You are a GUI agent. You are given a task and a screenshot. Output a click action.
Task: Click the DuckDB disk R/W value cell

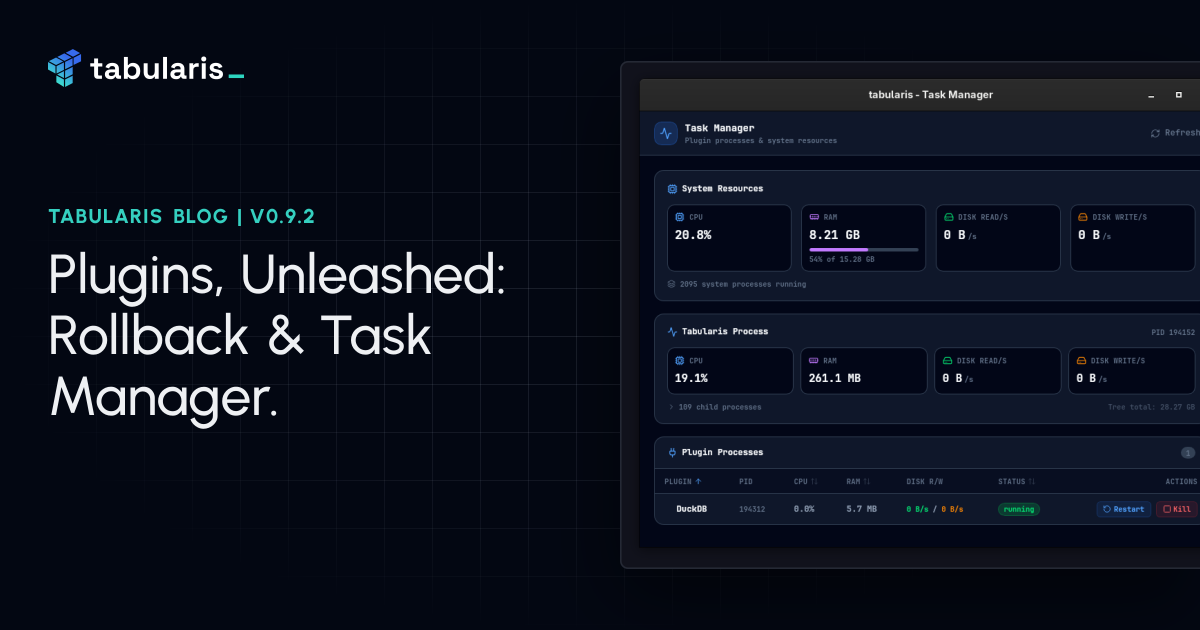coord(935,509)
